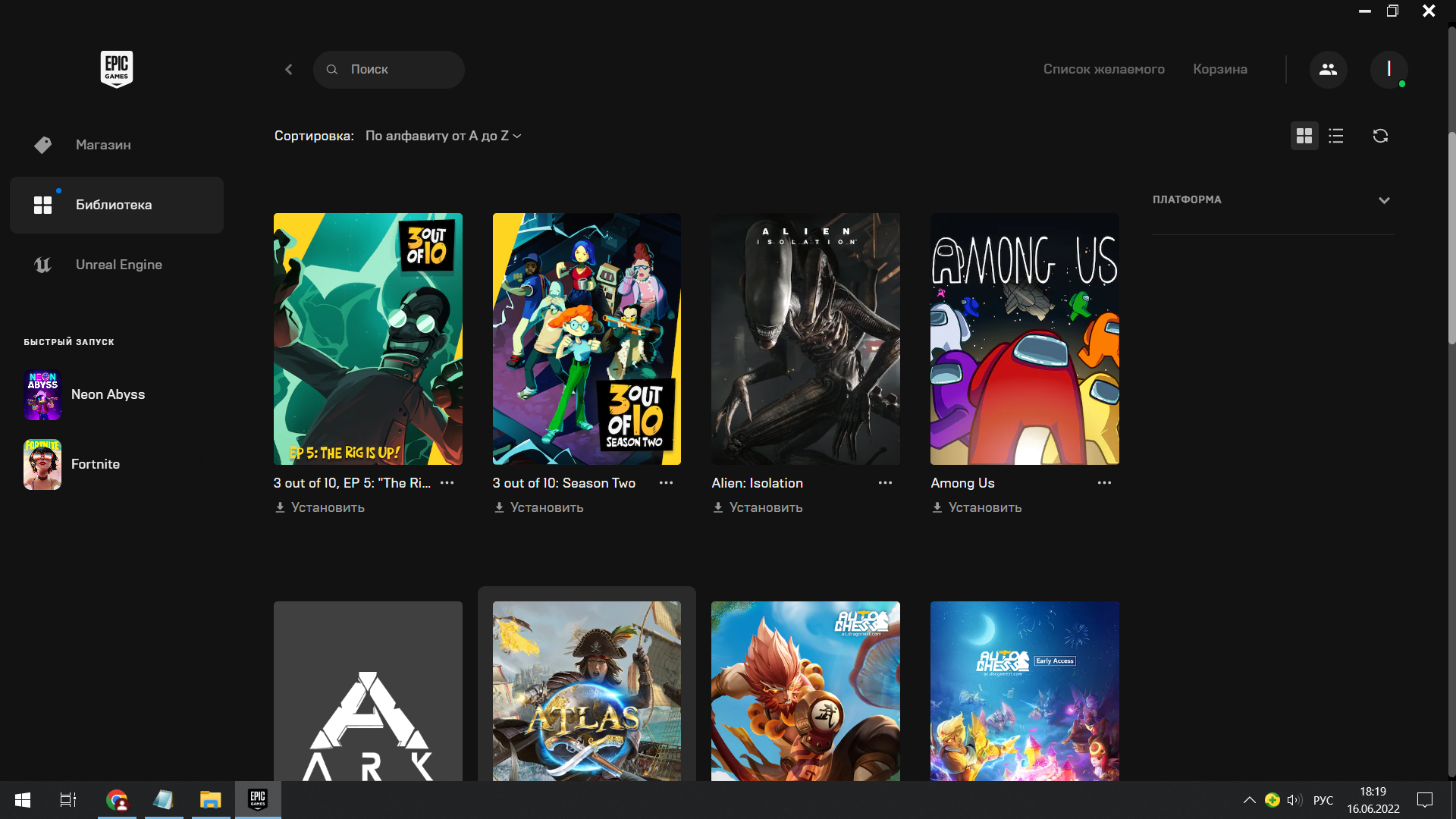Image resolution: width=1456 pixels, height=819 pixels.
Task: Open File Explorer from taskbar
Action: click(210, 800)
